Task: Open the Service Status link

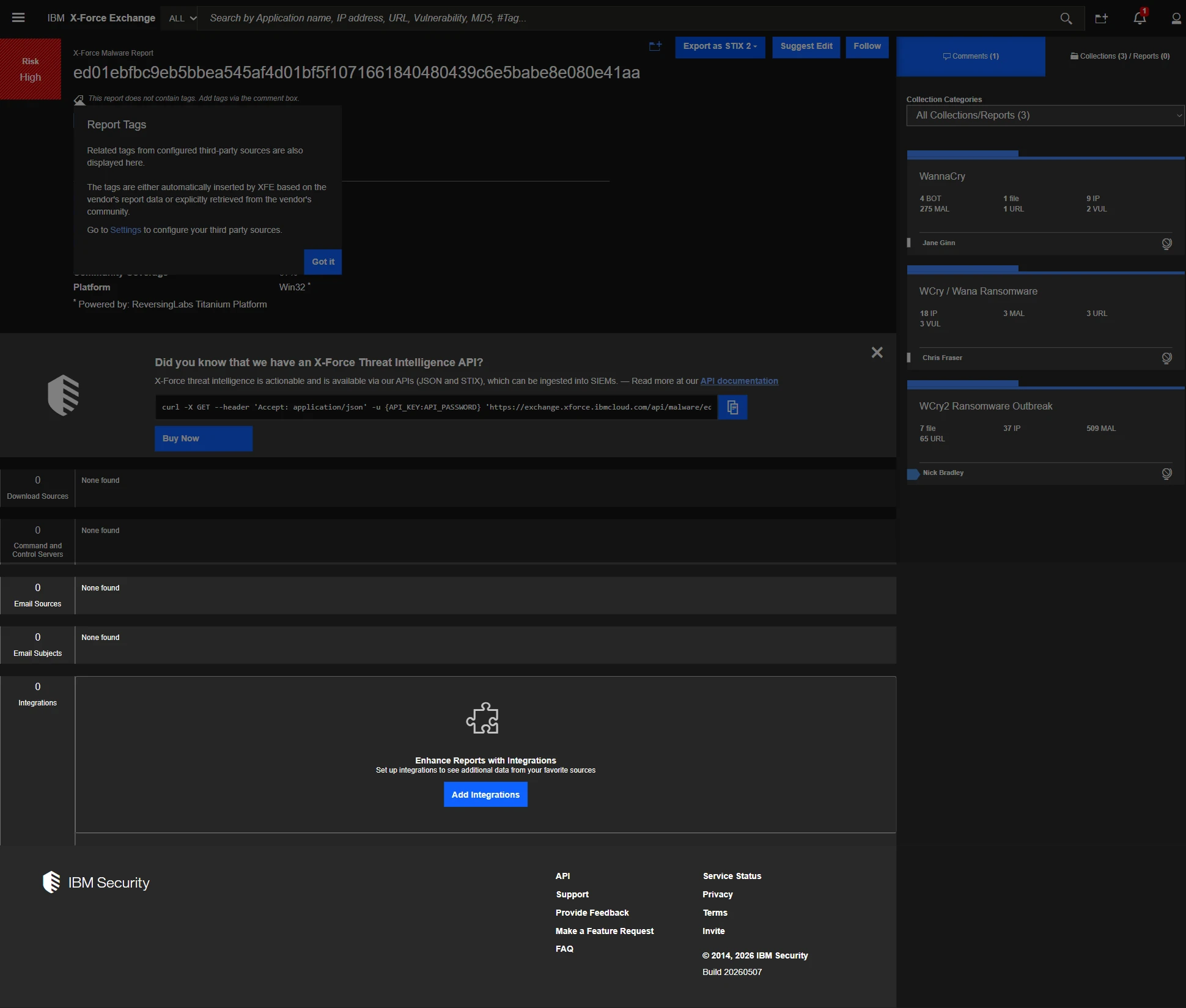Action: tap(732, 876)
